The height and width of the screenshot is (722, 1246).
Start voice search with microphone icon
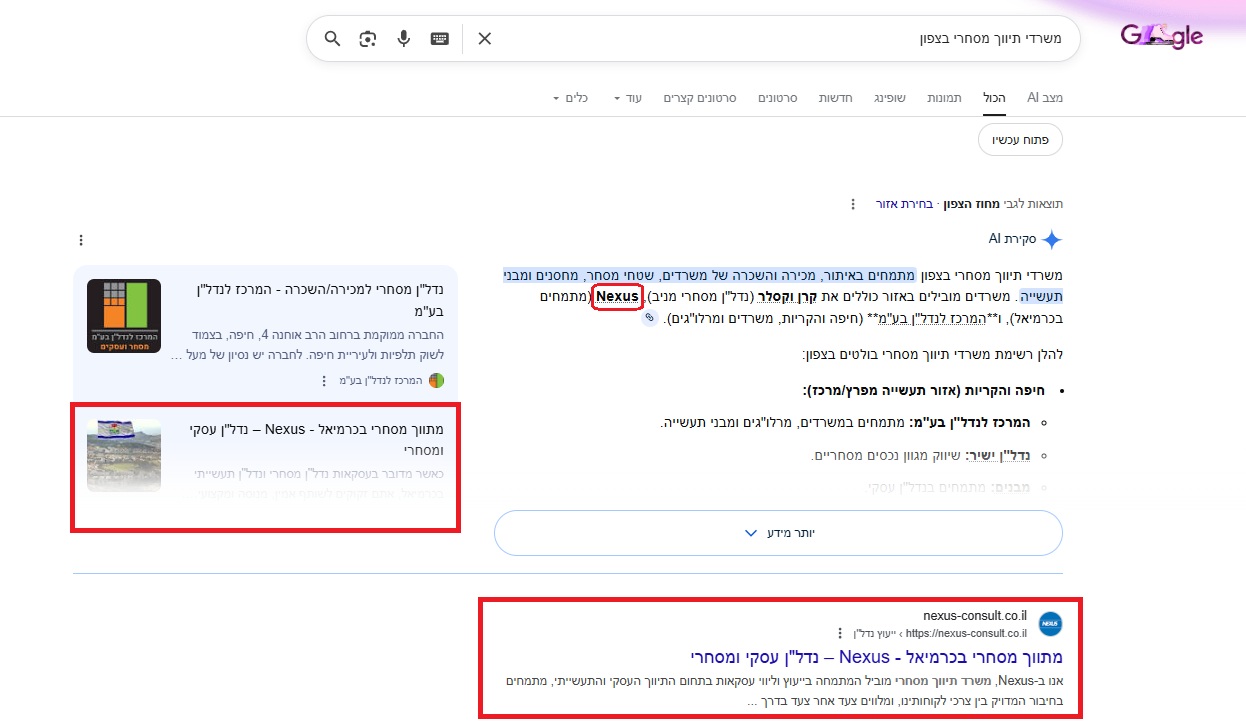(404, 39)
